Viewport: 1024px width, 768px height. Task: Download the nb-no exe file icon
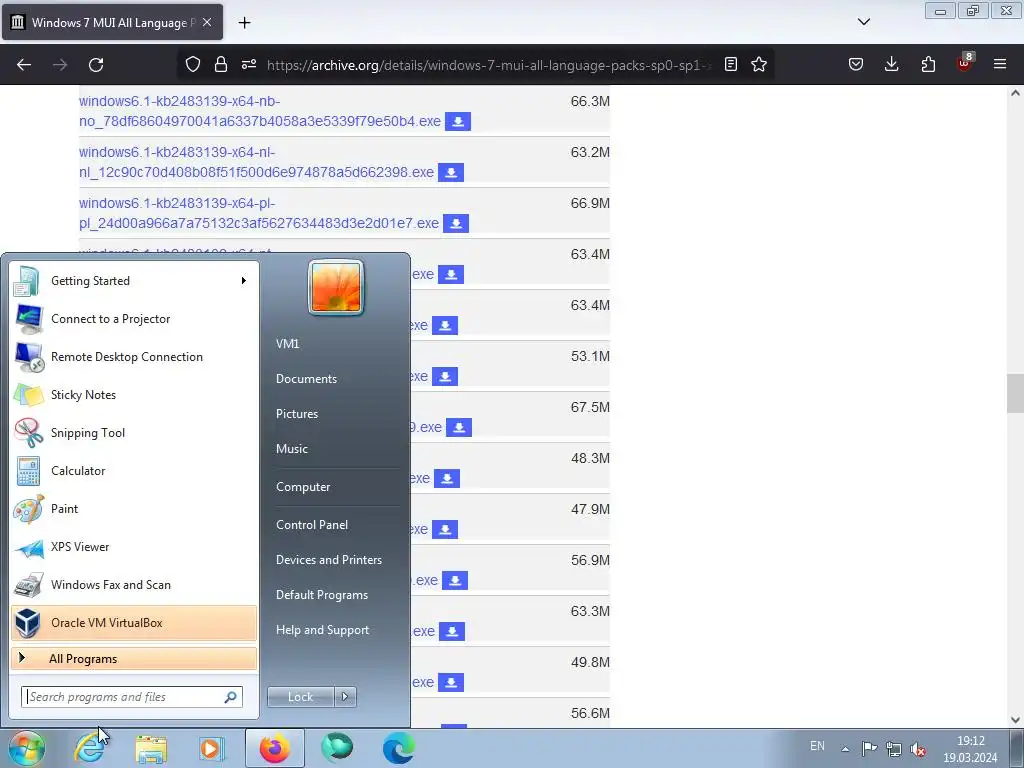point(458,121)
